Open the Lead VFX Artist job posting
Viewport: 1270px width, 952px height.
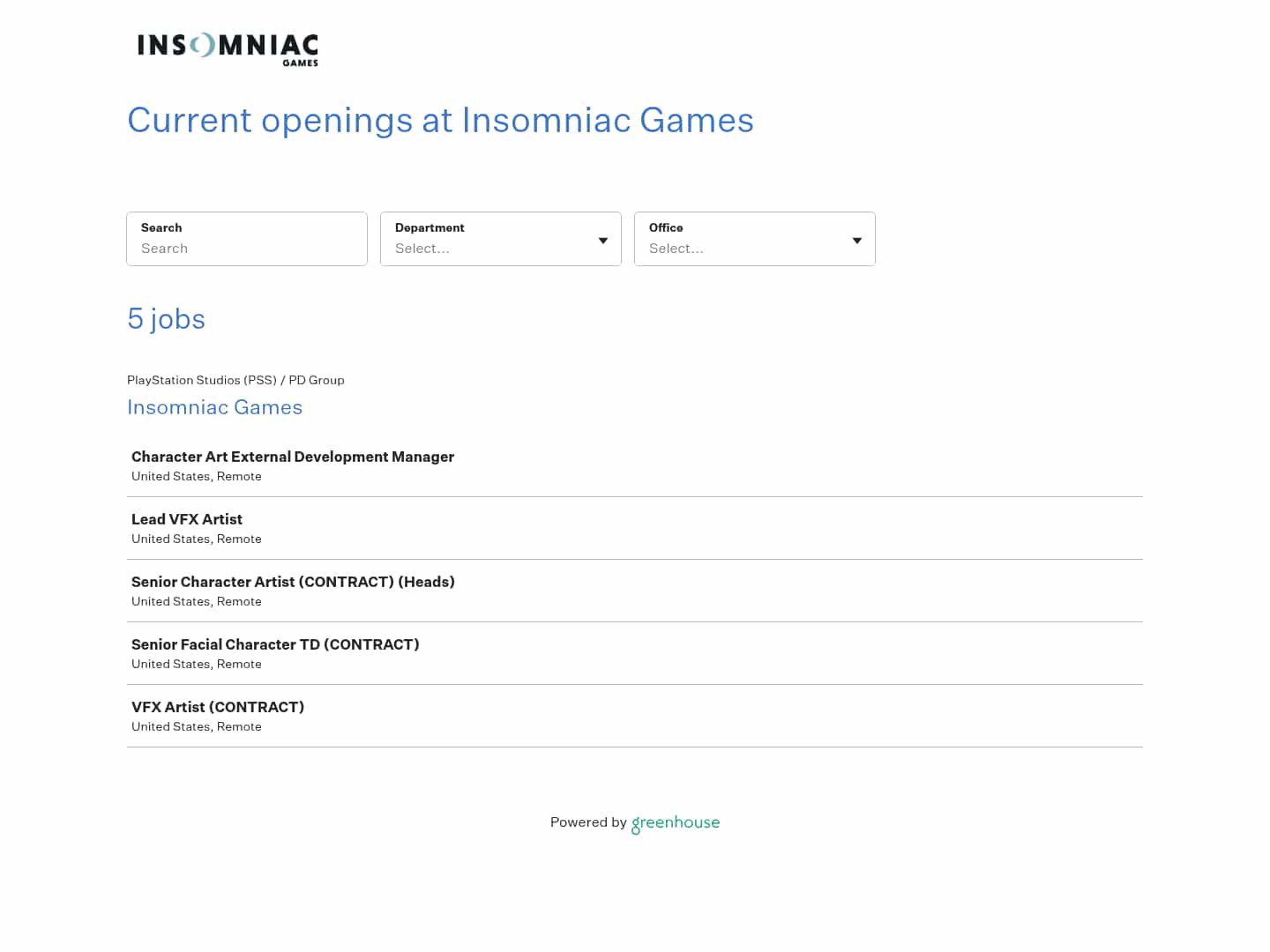click(186, 519)
